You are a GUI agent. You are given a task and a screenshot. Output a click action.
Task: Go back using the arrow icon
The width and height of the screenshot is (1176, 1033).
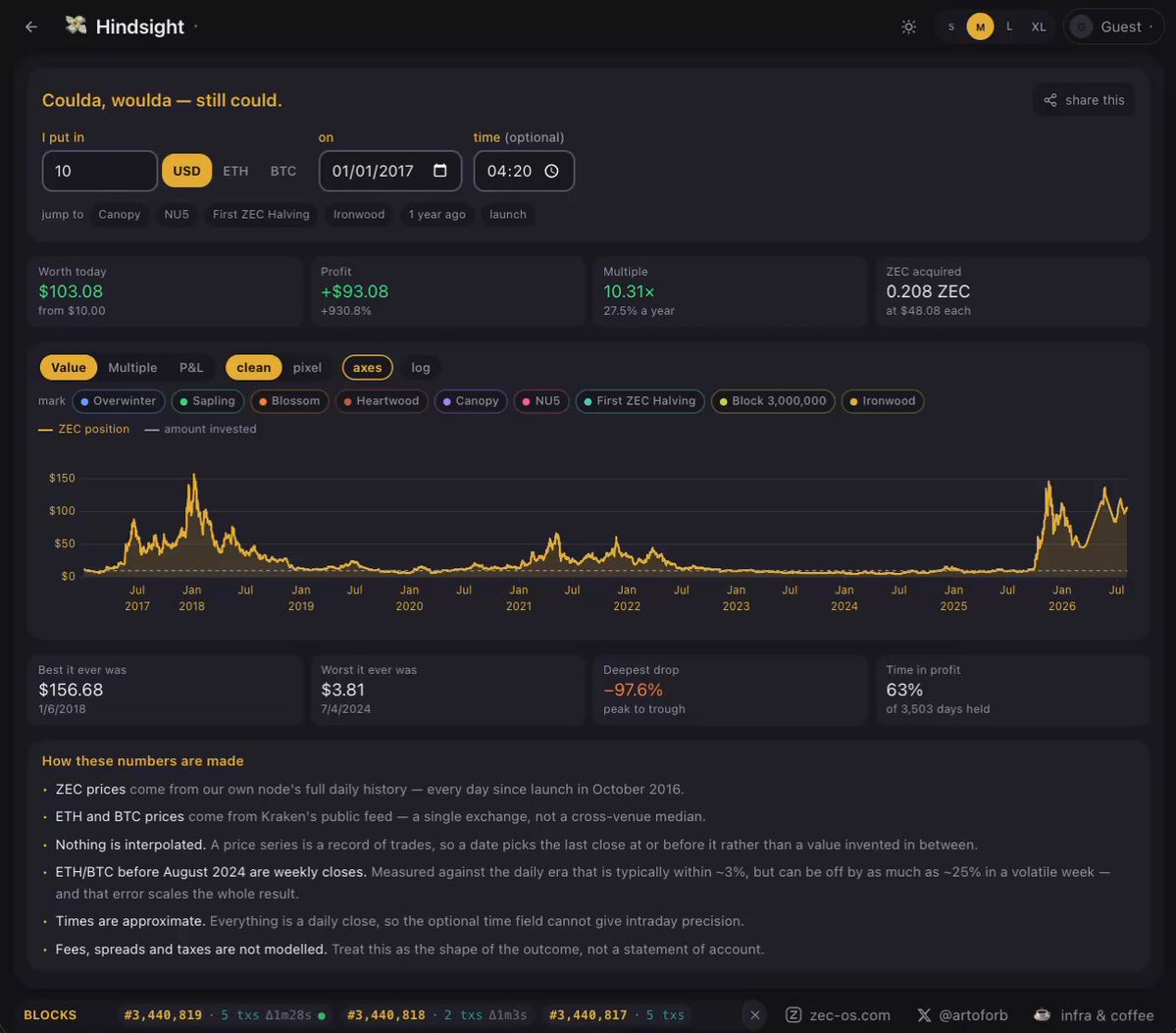click(x=30, y=27)
